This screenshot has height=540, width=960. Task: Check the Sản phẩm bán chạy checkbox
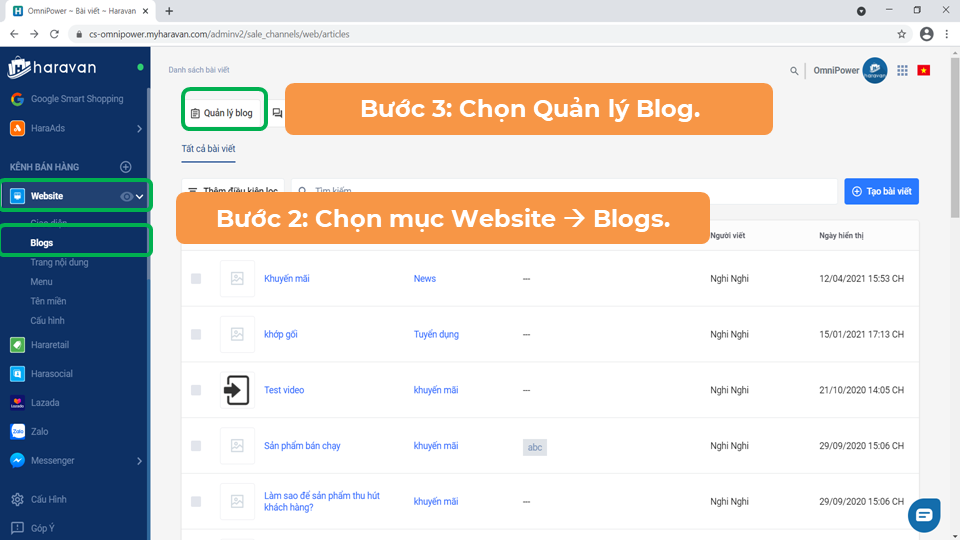tap(196, 446)
